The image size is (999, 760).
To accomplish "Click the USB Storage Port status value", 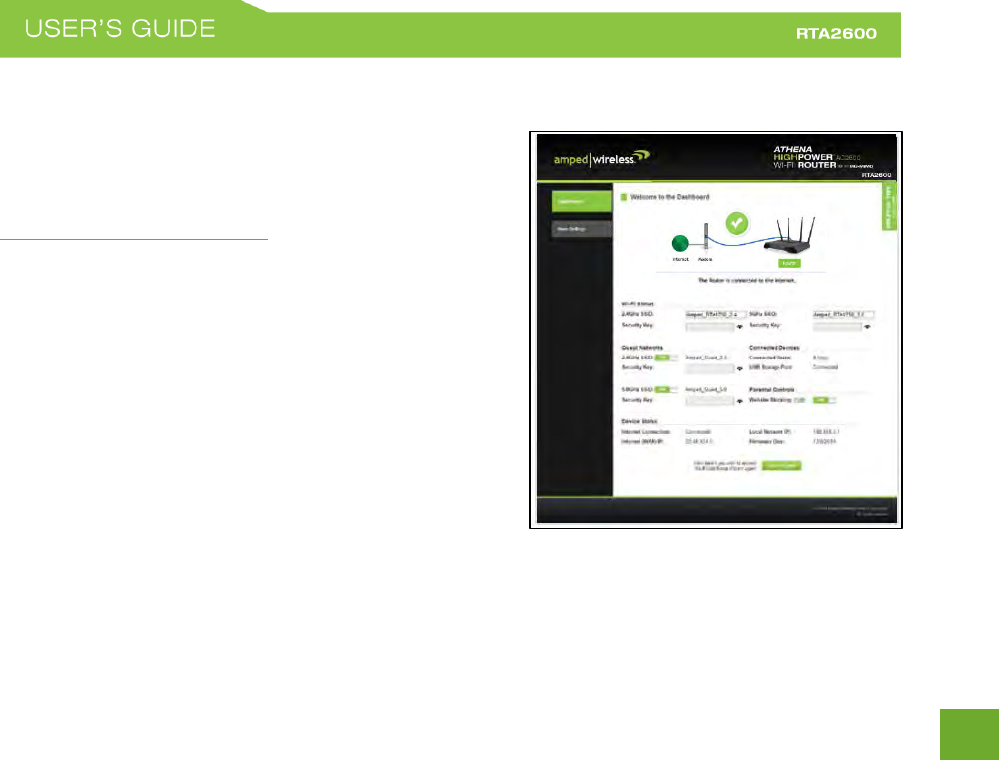I will (x=825, y=368).
